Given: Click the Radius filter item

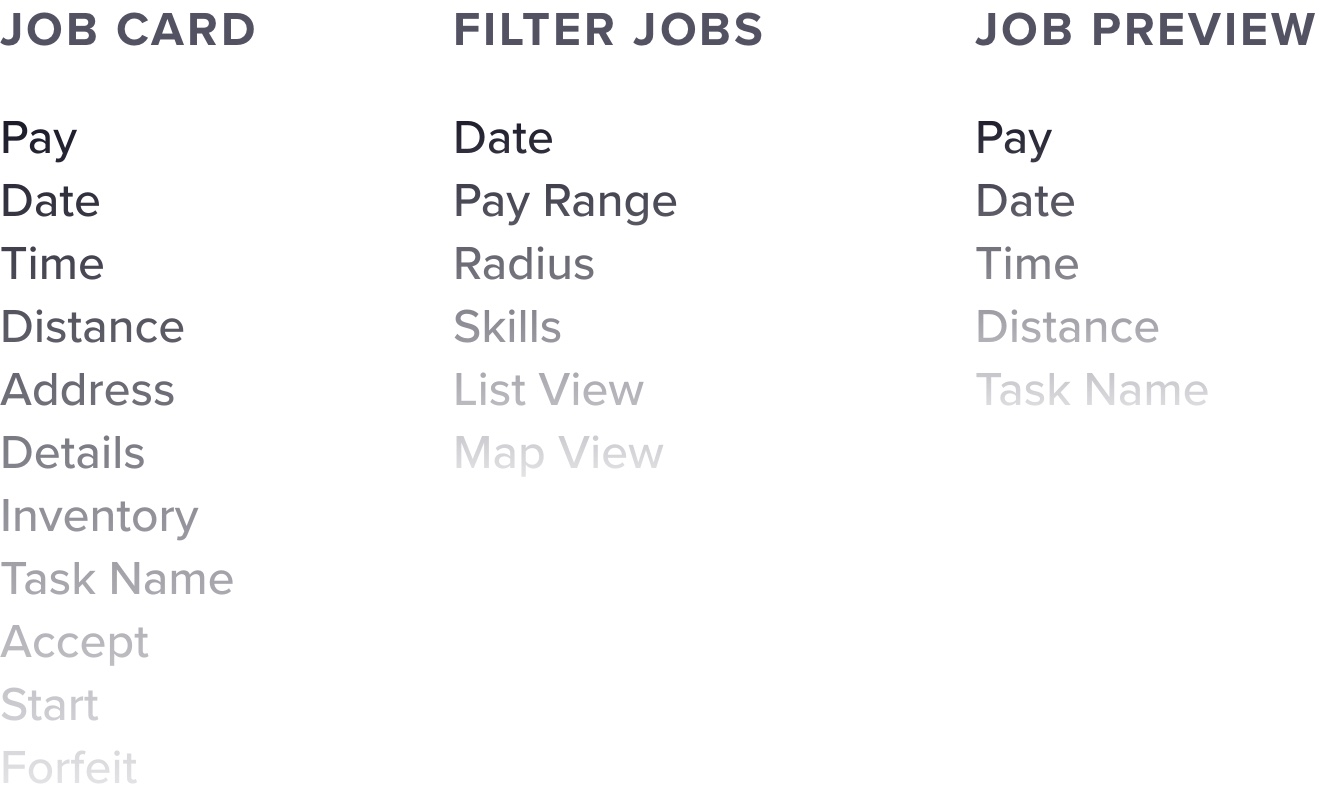Looking at the screenshot, I should click(524, 265).
